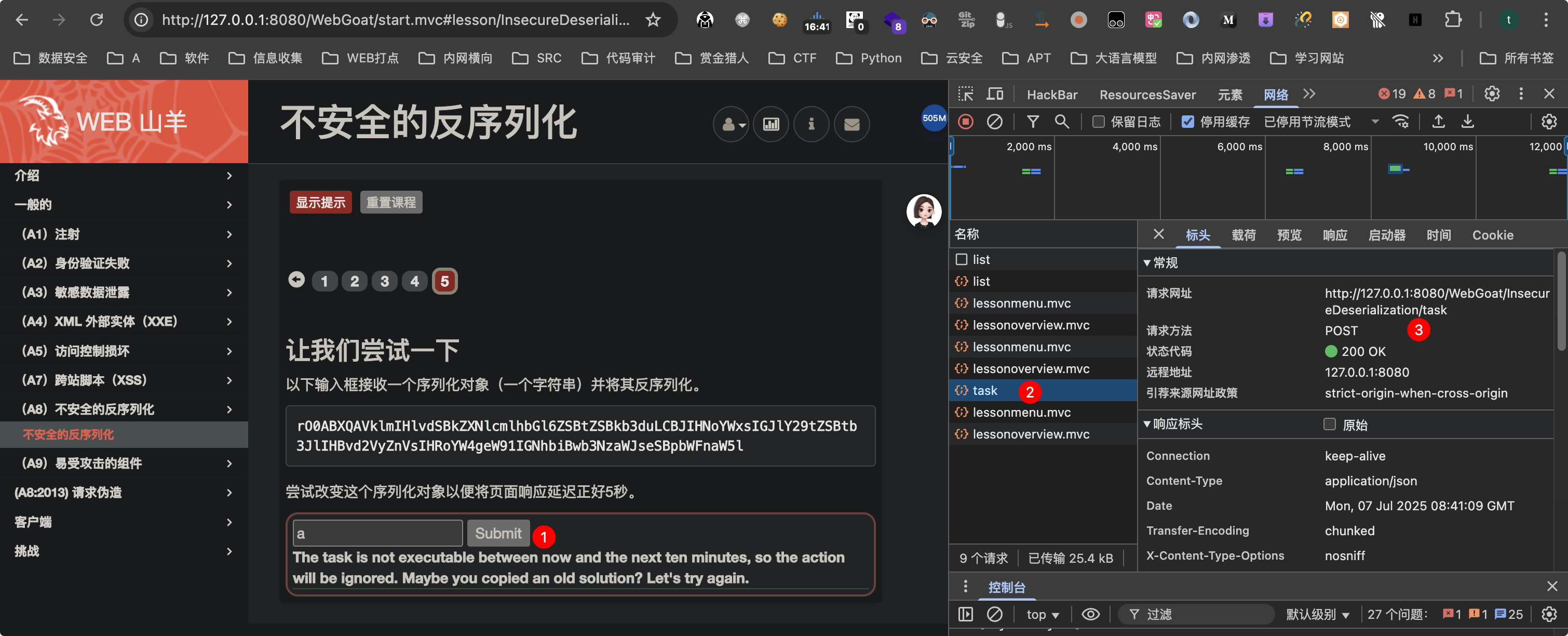1568x636 pixels.
Task: Open the CTF bookmarks folder
Action: point(792,59)
